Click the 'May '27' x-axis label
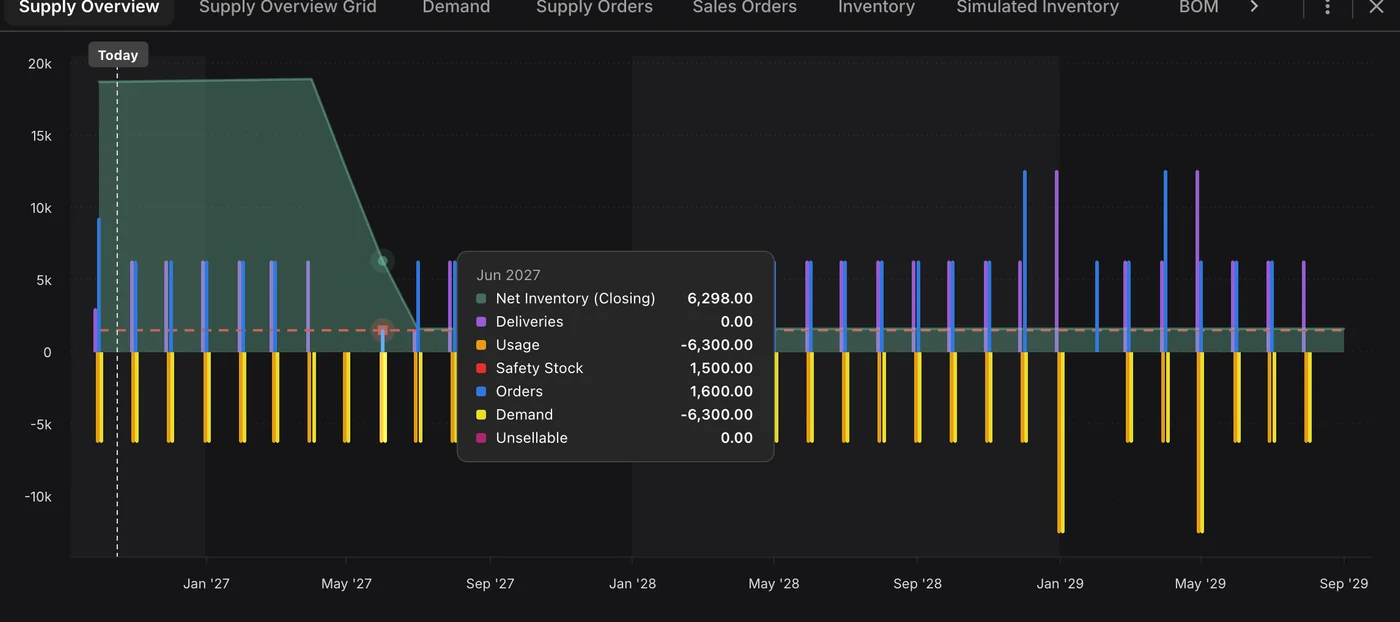 pyautogui.click(x=346, y=584)
